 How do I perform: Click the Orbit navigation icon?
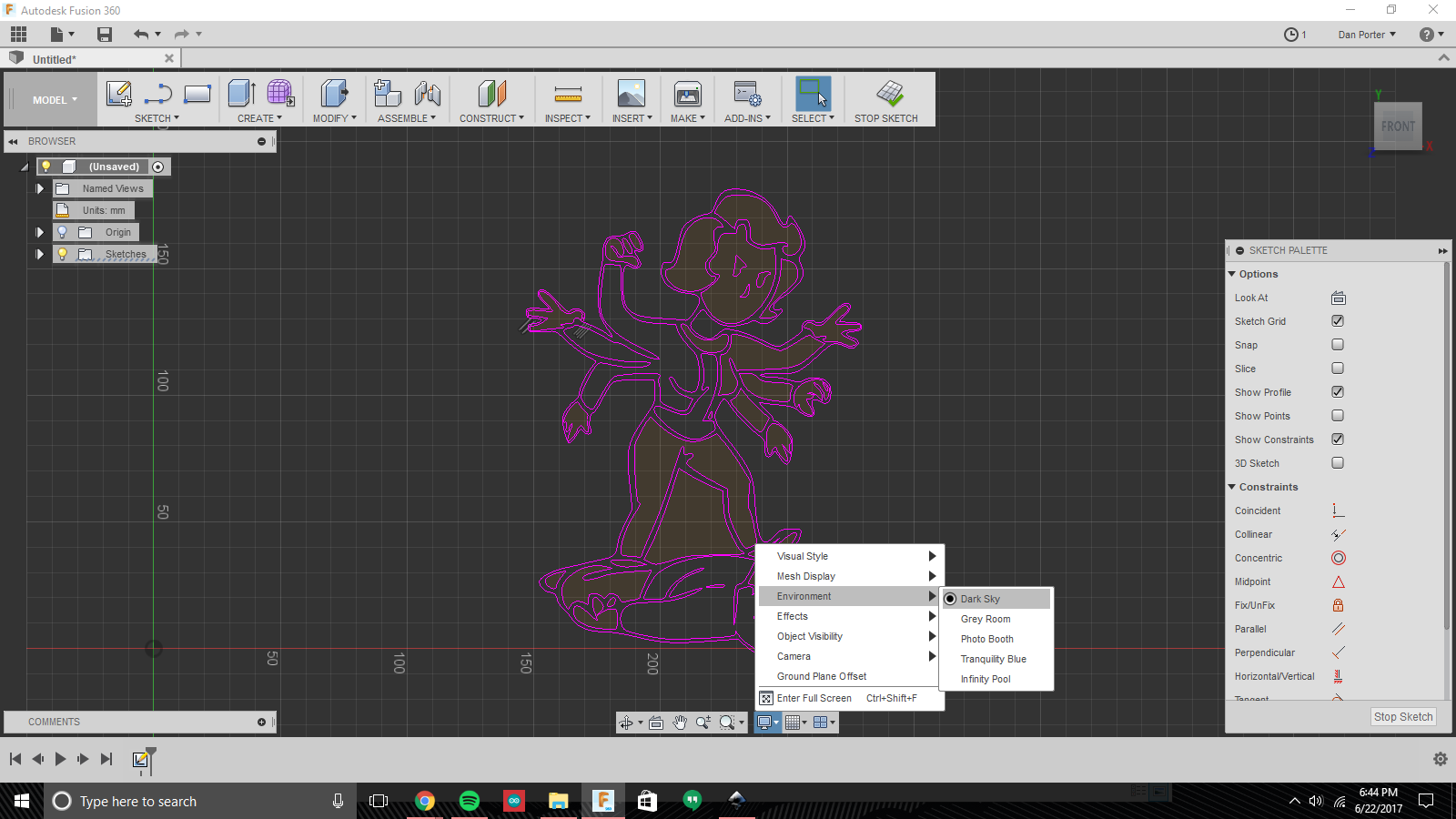point(626,723)
